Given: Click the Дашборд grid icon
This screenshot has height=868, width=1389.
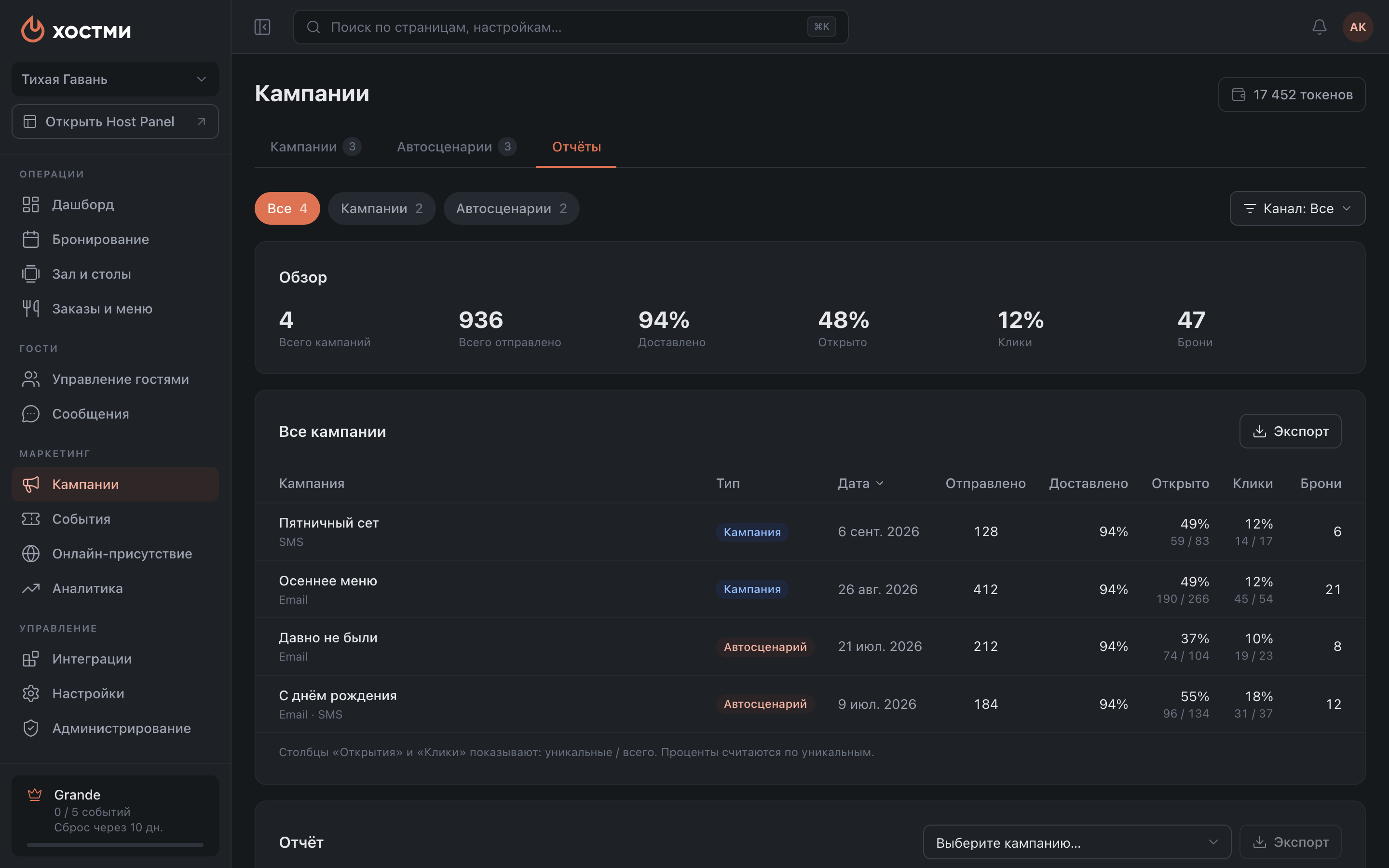Looking at the screenshot, I should (31, 204).
